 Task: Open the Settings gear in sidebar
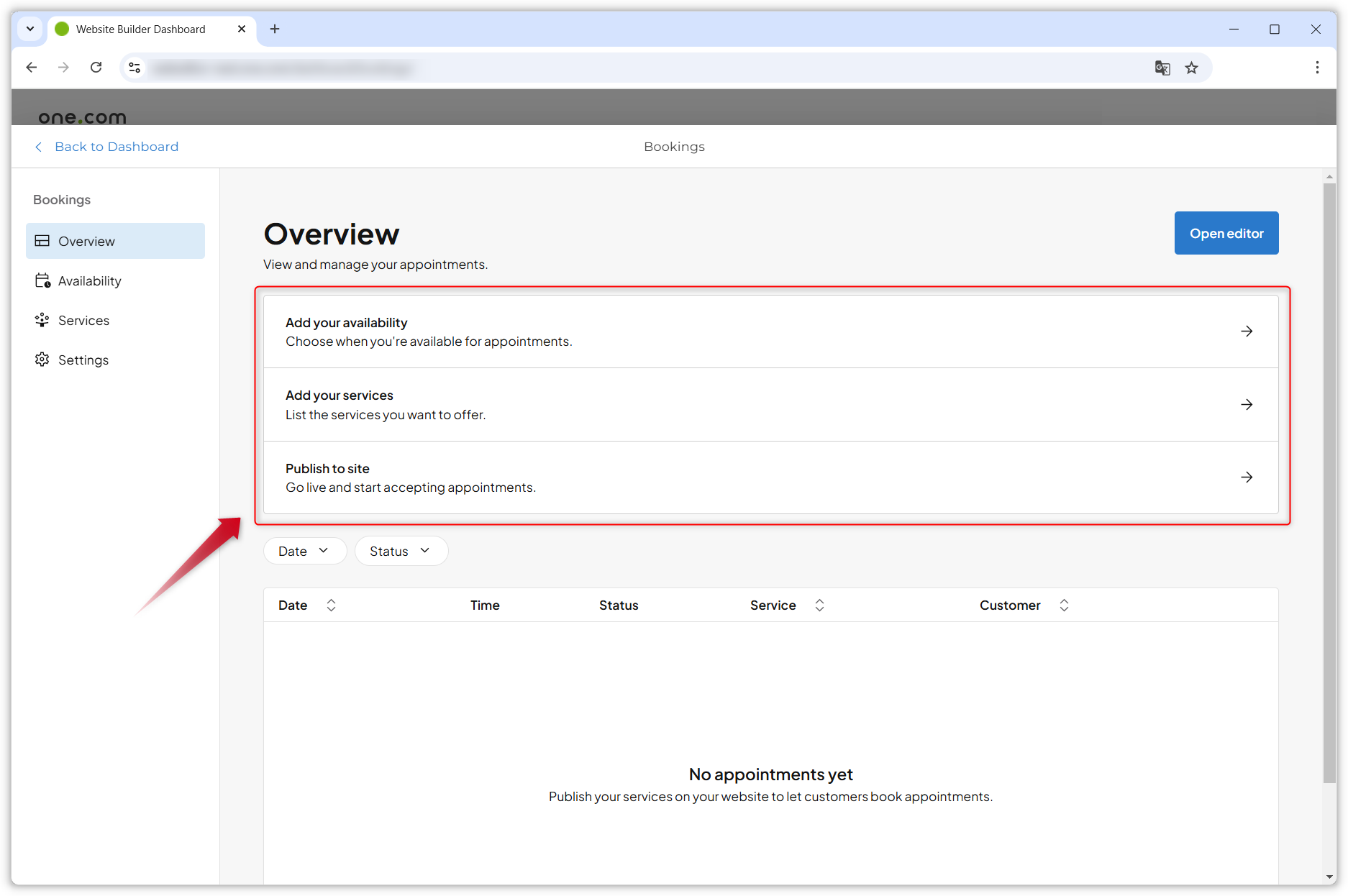coord(42,360)
